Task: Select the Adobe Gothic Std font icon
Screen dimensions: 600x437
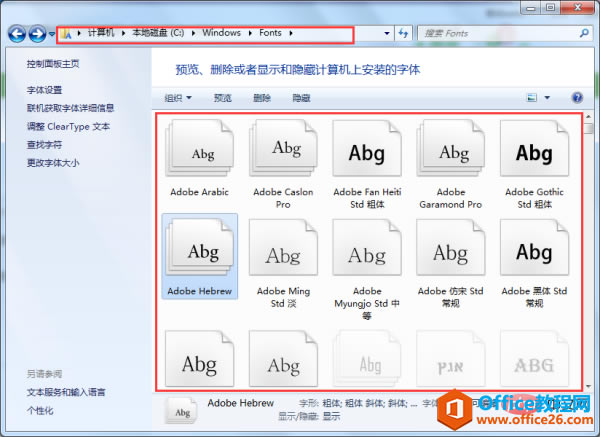Action: pos(534,148)
